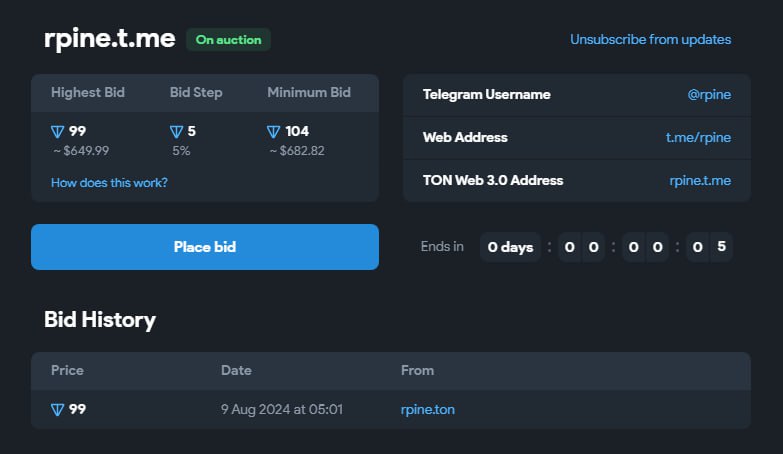Viewport: 783px width, 454px height.
Task: Click the rpine.t.me page title
Action: (x=109, y=40)
